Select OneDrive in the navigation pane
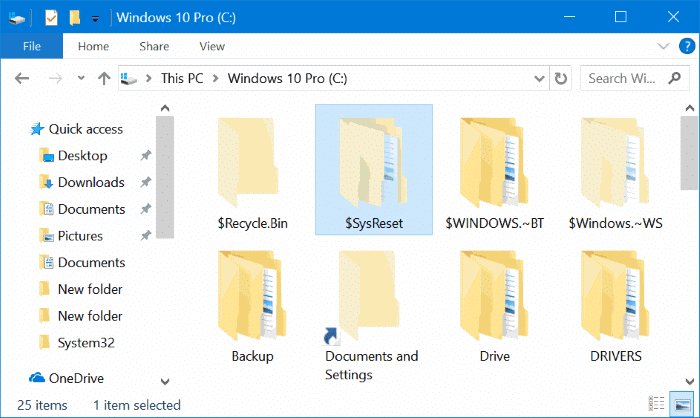This screenshot has width=700, height=418. [x=67, y=378]
